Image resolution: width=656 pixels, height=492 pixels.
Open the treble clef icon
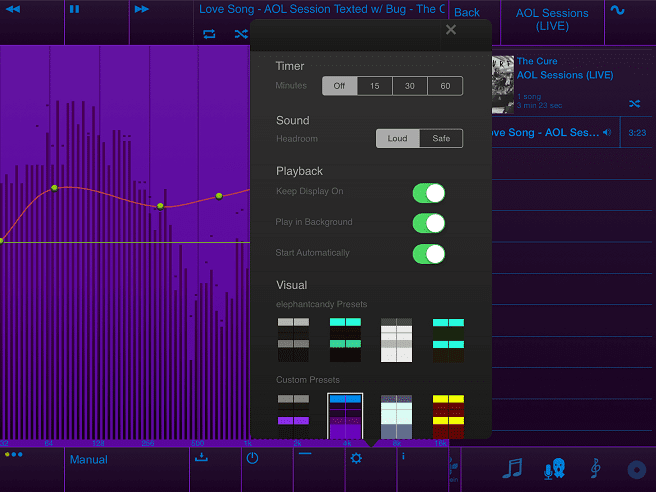tap(595, 468)
